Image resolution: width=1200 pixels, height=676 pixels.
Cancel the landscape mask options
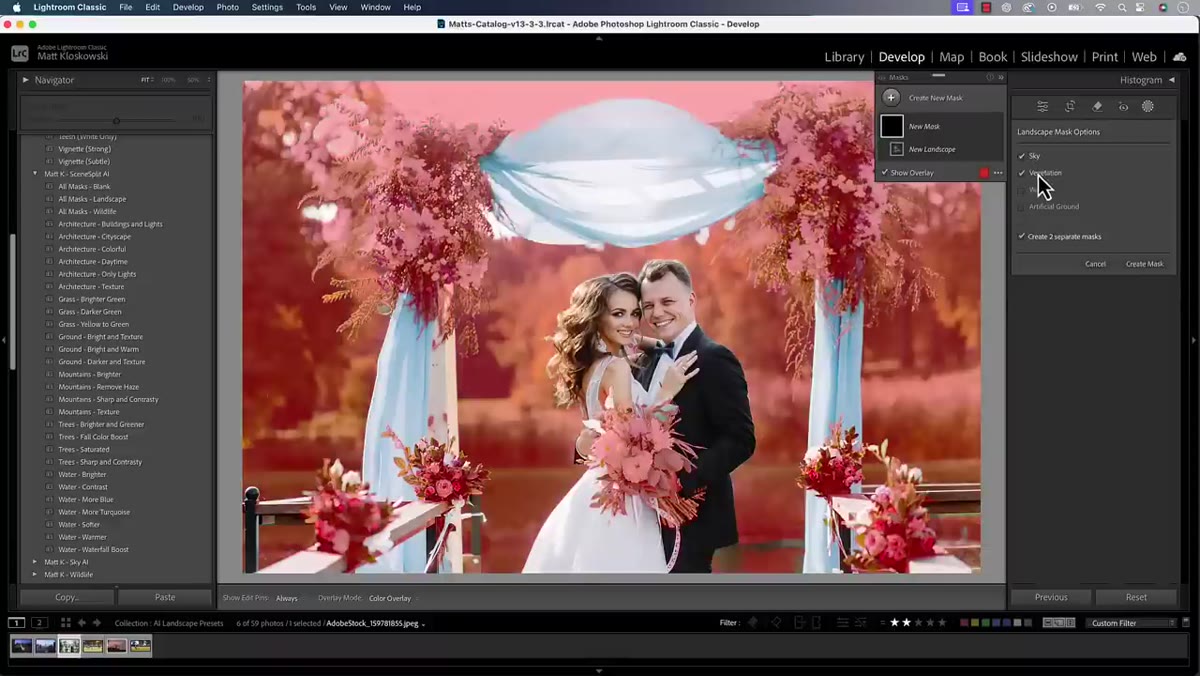pyautogui.click(x=1095, y=264)
